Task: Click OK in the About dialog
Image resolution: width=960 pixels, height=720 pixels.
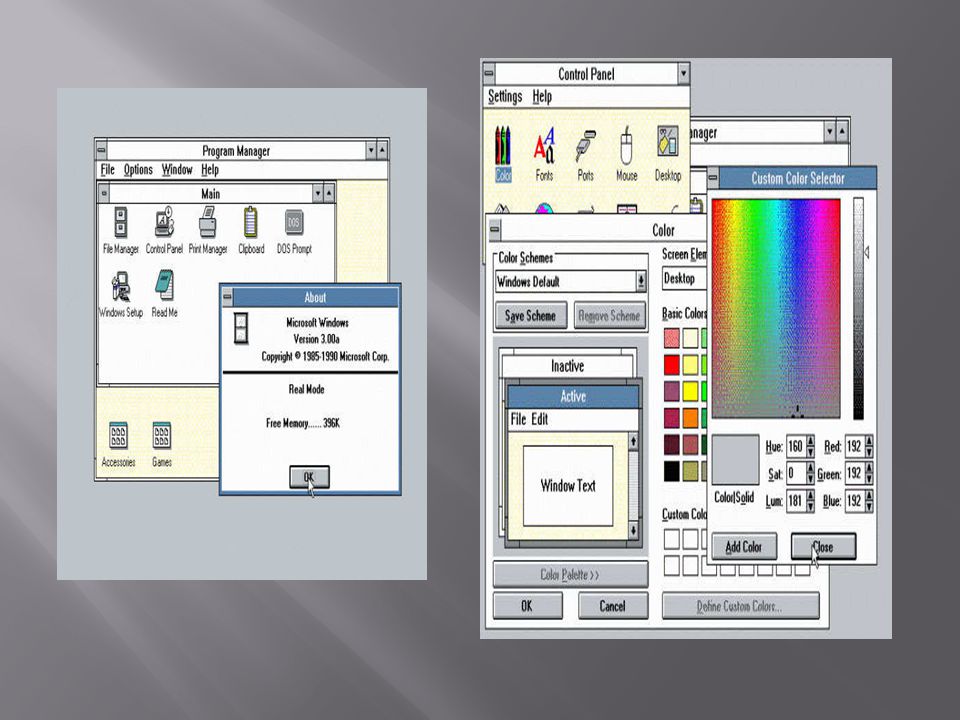Action: (x=309, y=477)
